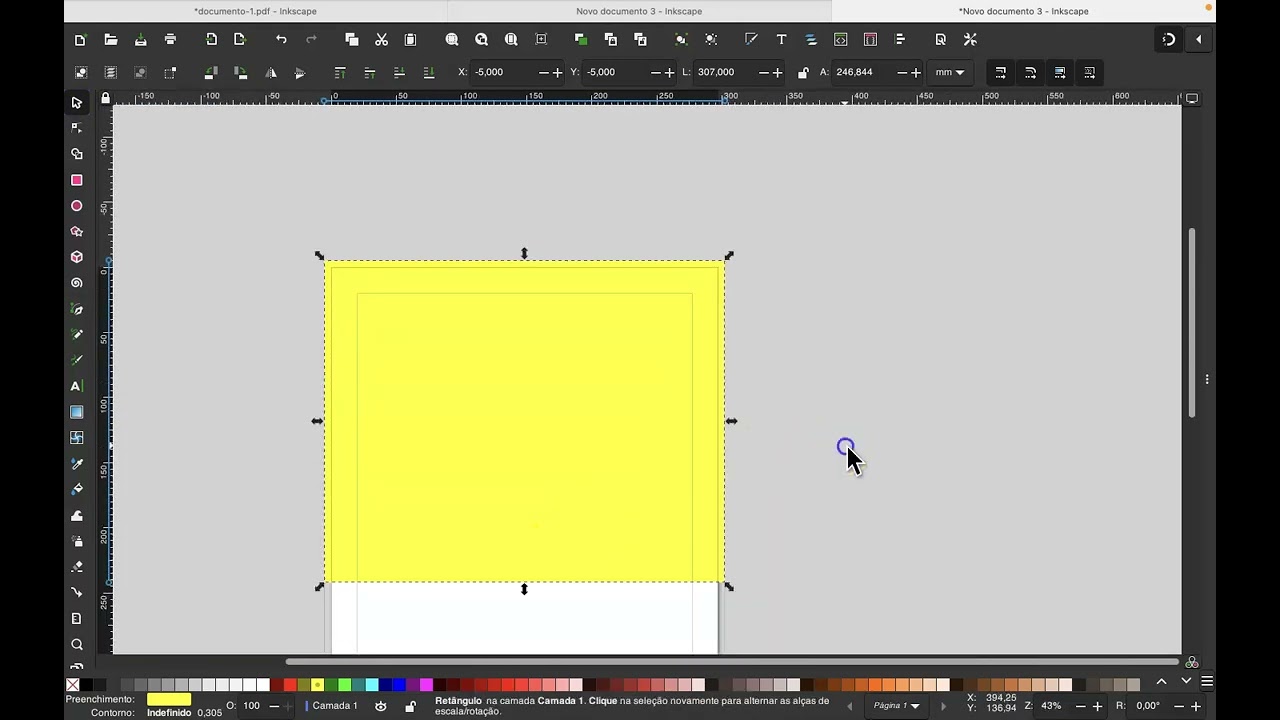Open the XML editor
Screen dimensions: 1280x720
pos(840,40)
